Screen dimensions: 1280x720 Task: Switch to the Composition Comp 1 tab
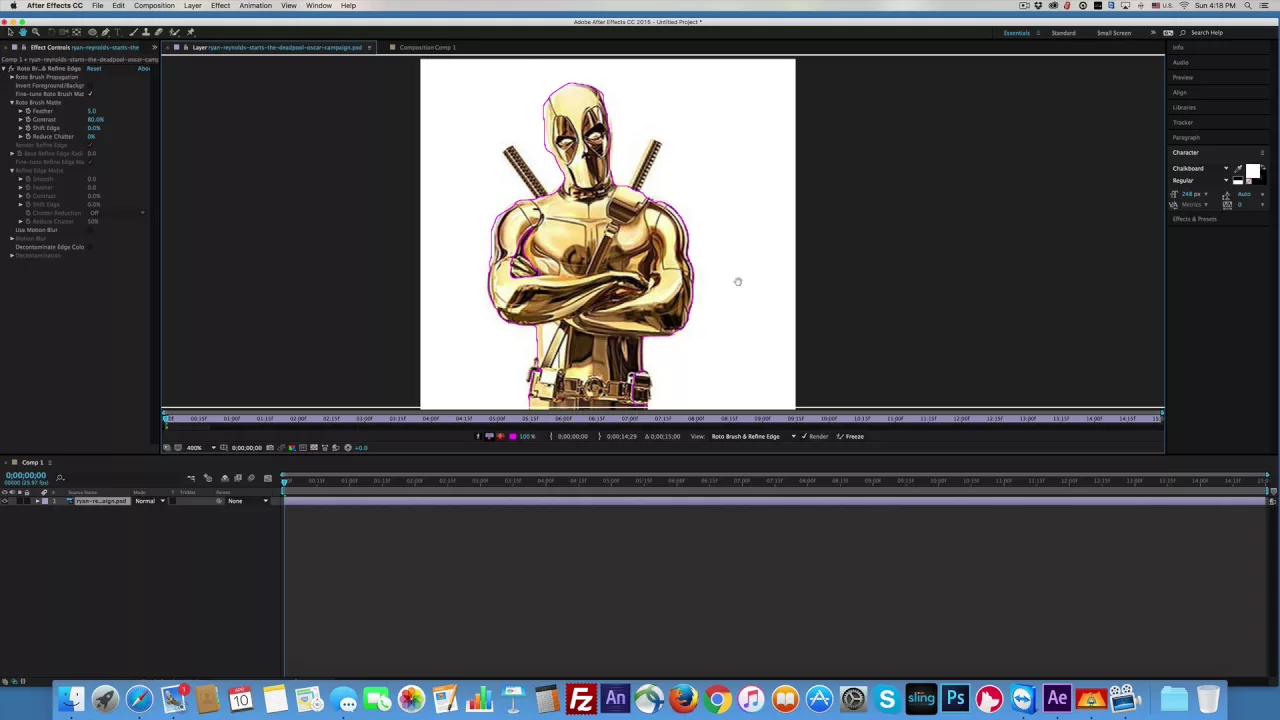click(x=427, y=47)
